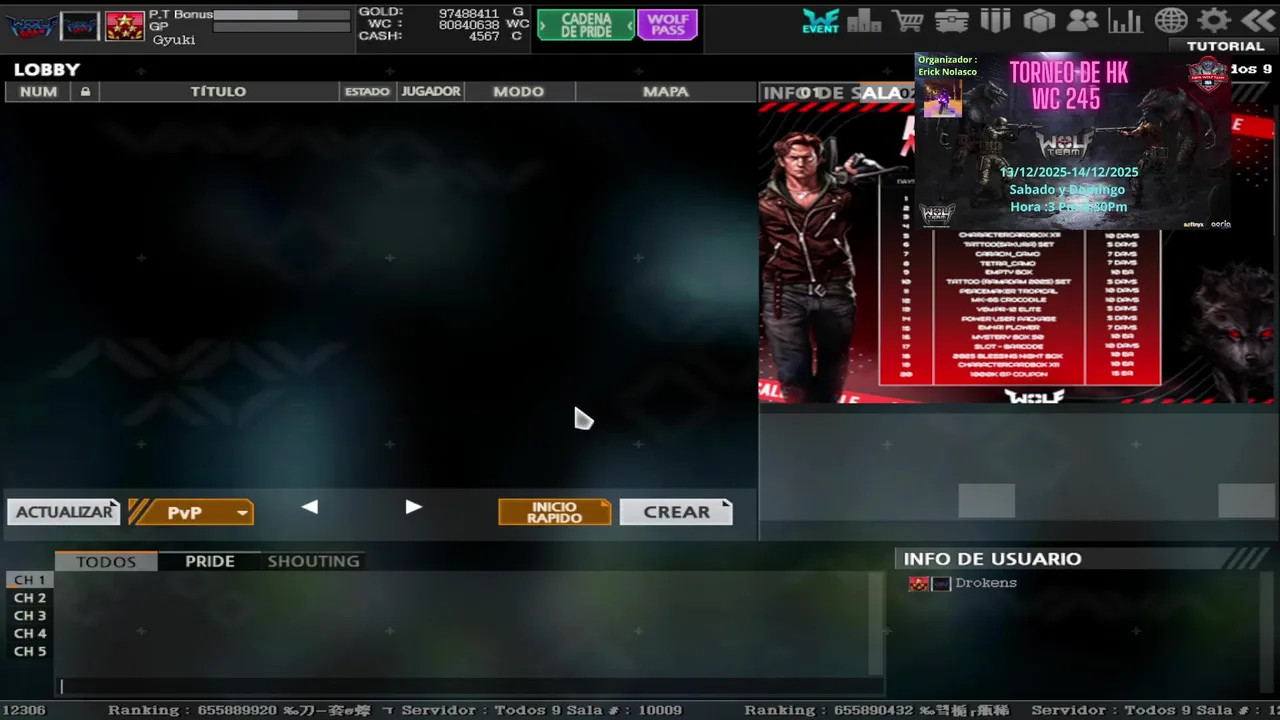The image size is (1280, 720).
Task: Go to previous room list page
Action: pyautogui.click(x=310, y=507)
